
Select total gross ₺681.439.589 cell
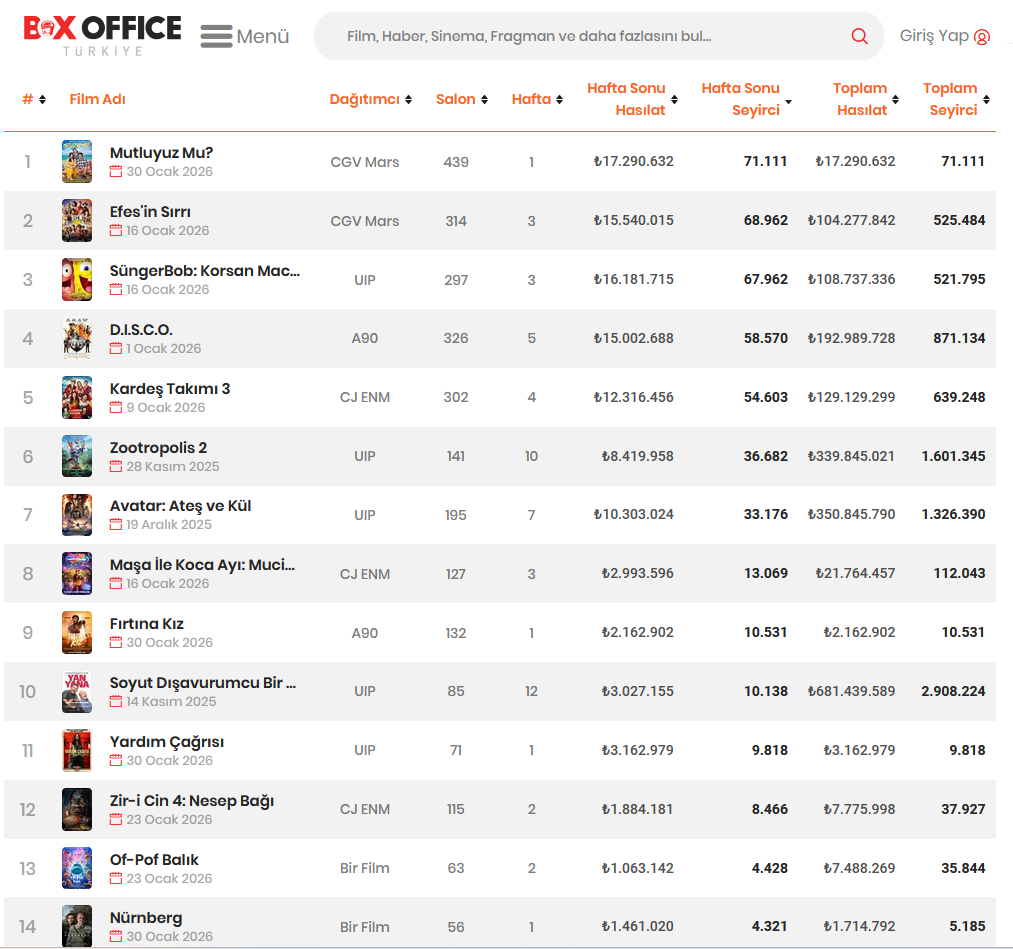tap(851, 691)
